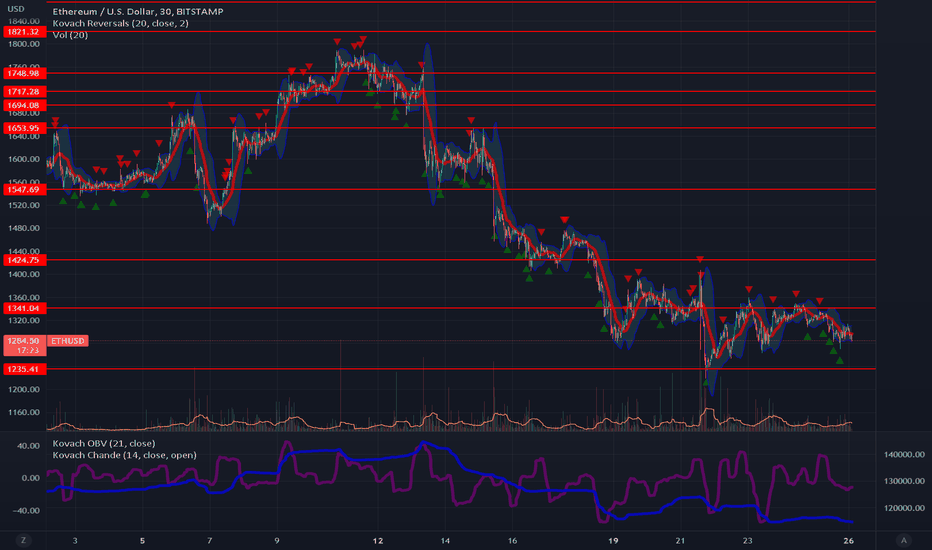The image size is (932, 550).
Task: Click the 1480.00 axis value
Action: point(24,228)
